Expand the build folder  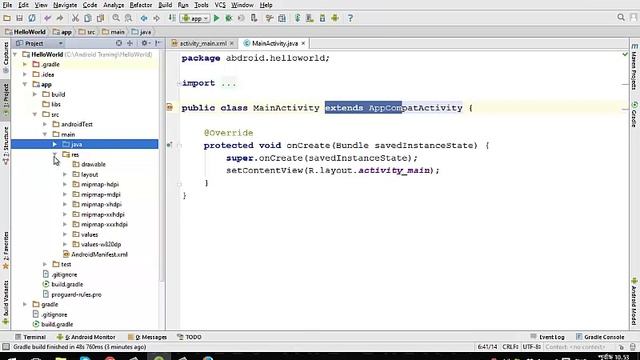(35, 94)
